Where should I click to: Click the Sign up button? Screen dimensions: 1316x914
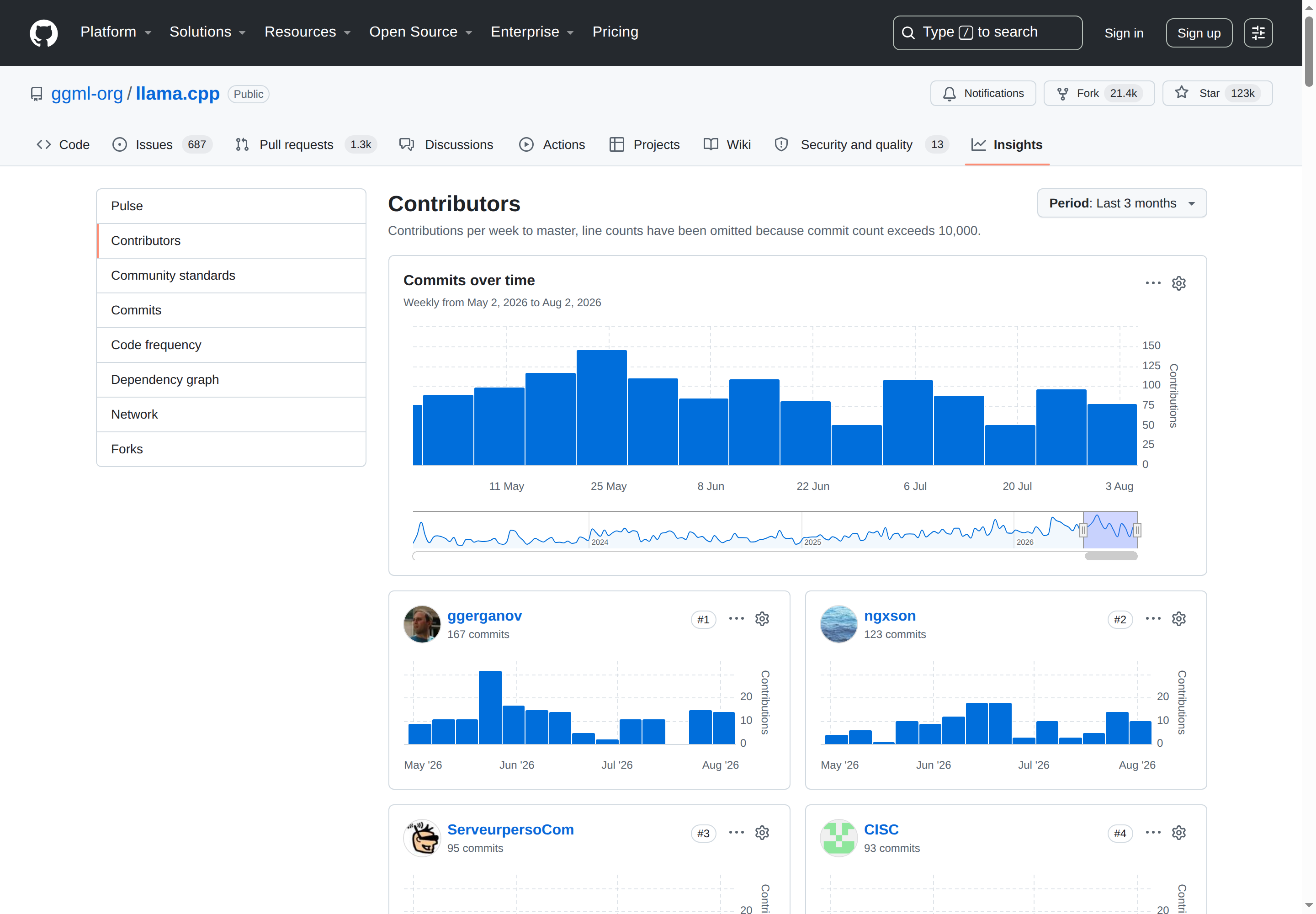(1199, 33)
